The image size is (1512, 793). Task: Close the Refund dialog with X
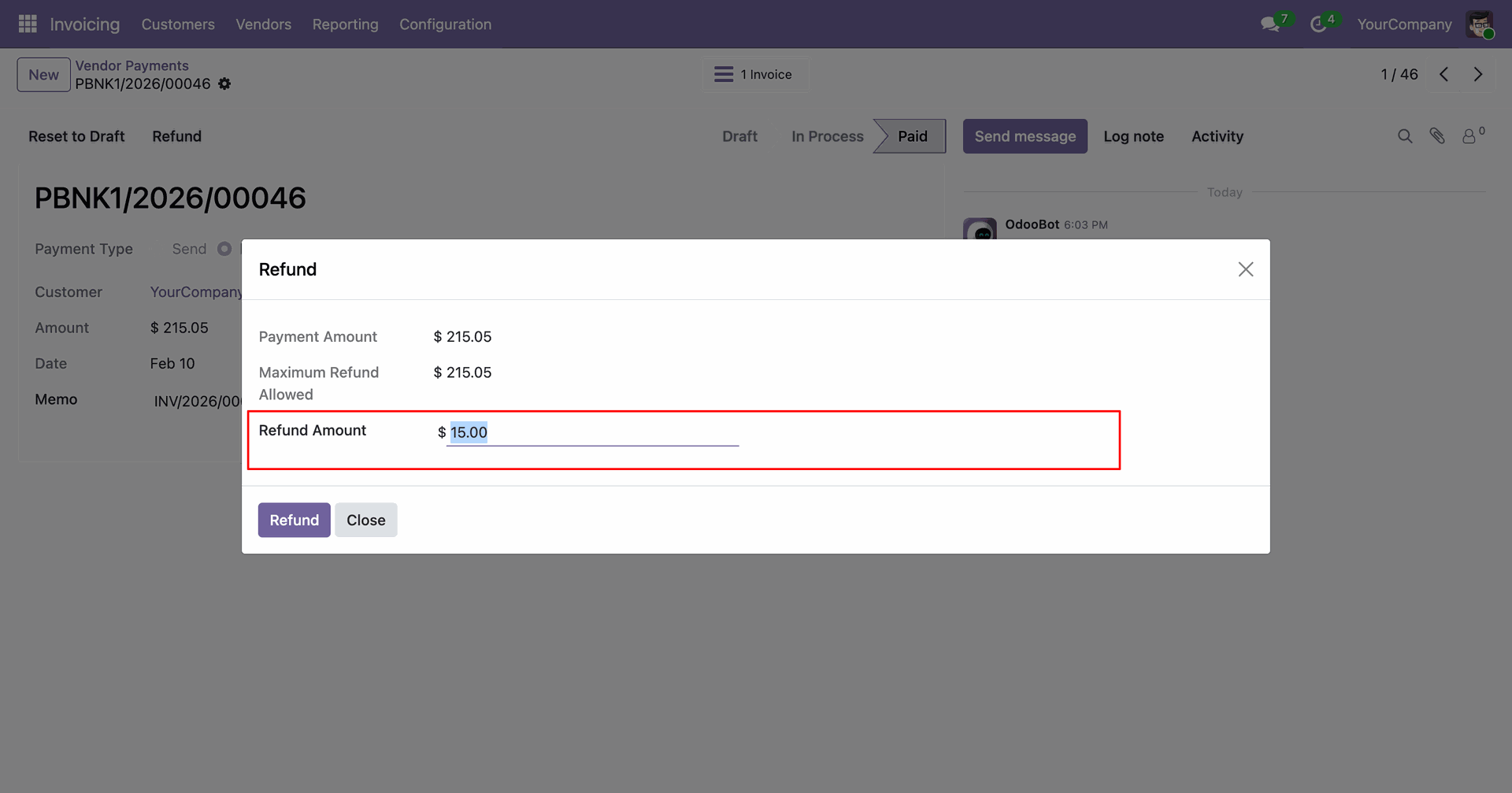[x=1245, y=269]
